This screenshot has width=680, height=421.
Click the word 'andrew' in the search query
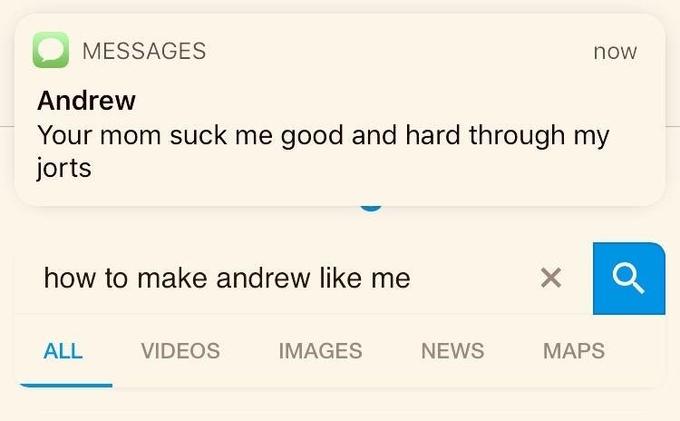(263, 278)
